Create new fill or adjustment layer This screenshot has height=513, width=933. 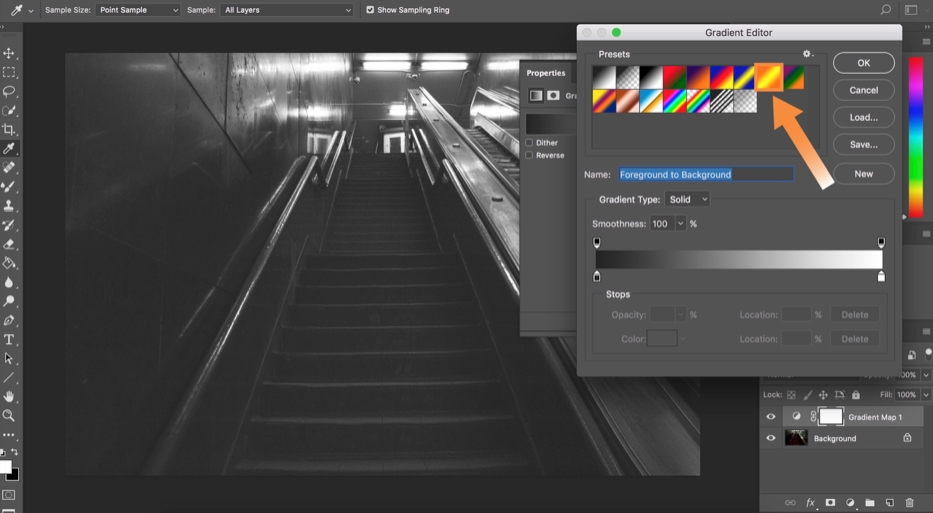tap(850, 503)
